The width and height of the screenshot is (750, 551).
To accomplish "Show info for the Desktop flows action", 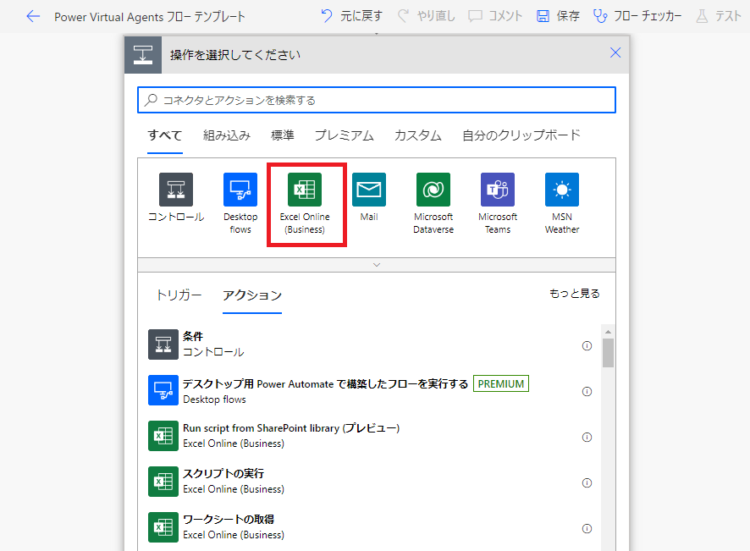I will click(x=587, y=392).
